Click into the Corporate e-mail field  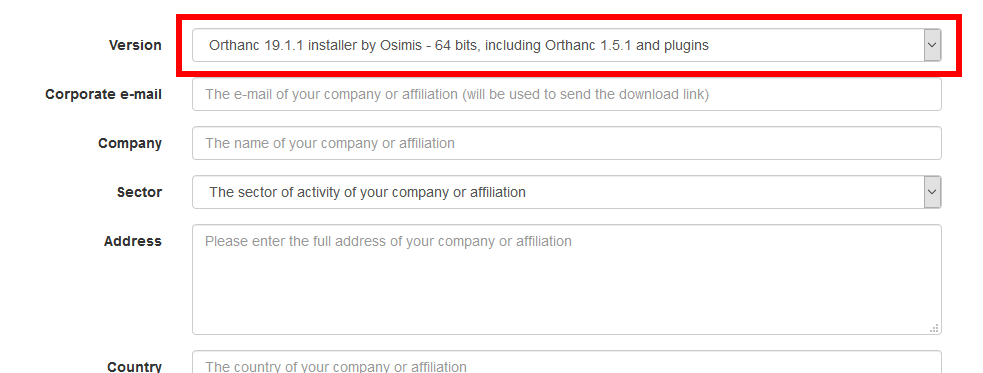pos(567,94)
